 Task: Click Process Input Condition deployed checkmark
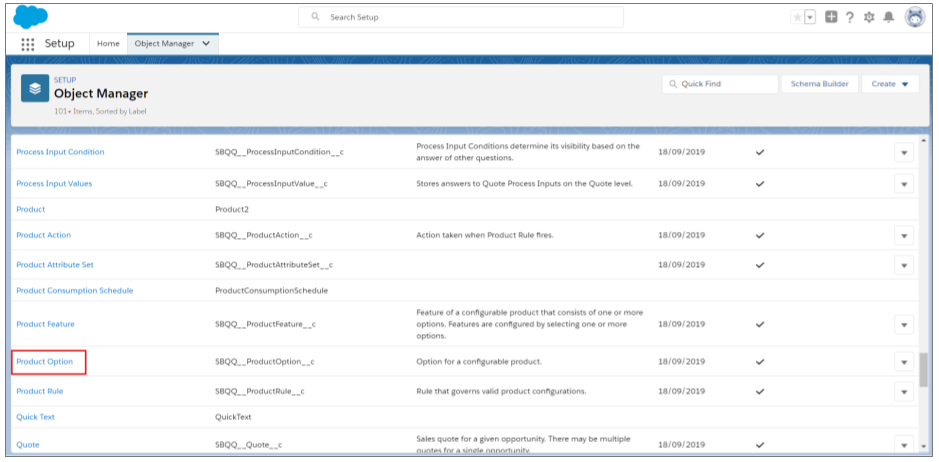click(760, 152)
